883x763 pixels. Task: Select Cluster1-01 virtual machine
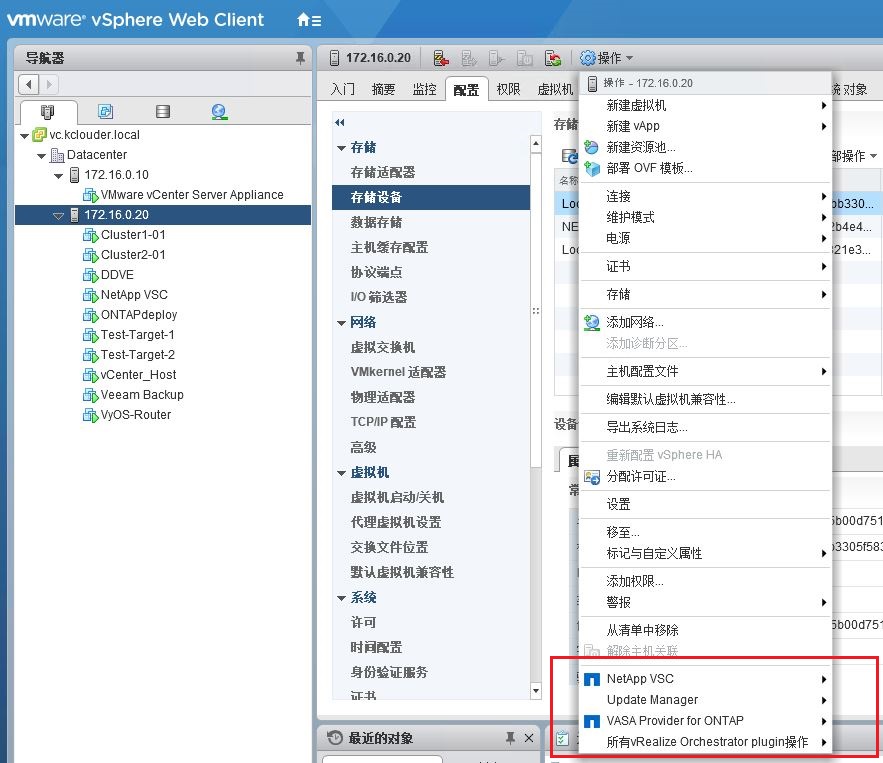tap(133, 235)
